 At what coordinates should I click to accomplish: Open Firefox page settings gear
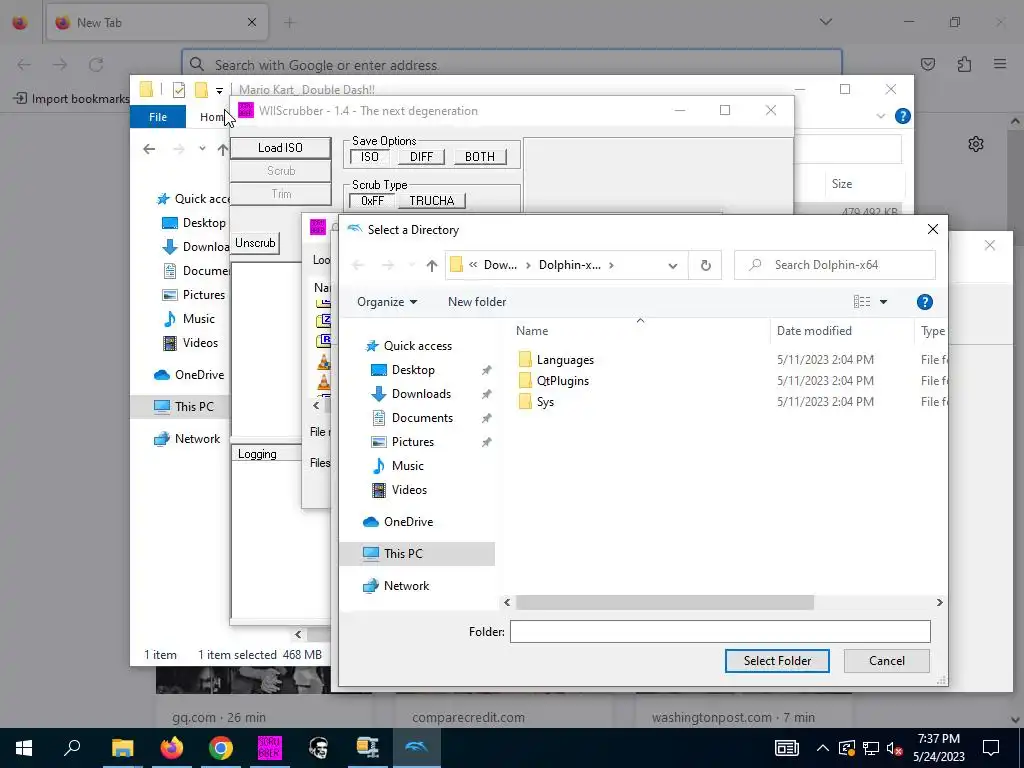coord(976,144)
